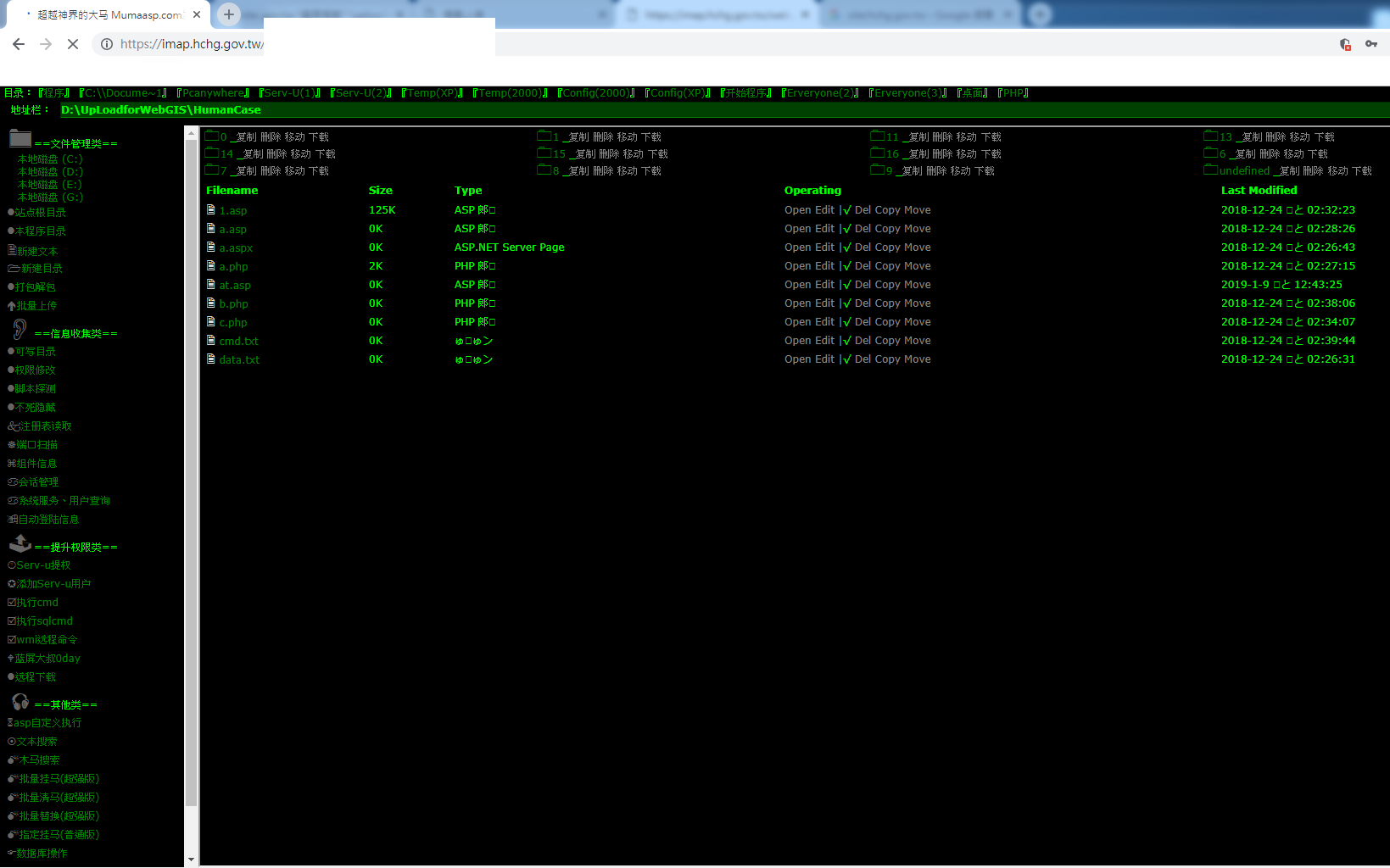This screenshot has width=1390, height=868.
Task: Open folder icon named 11
Action: pyautogui.click(x=878, y=136)
